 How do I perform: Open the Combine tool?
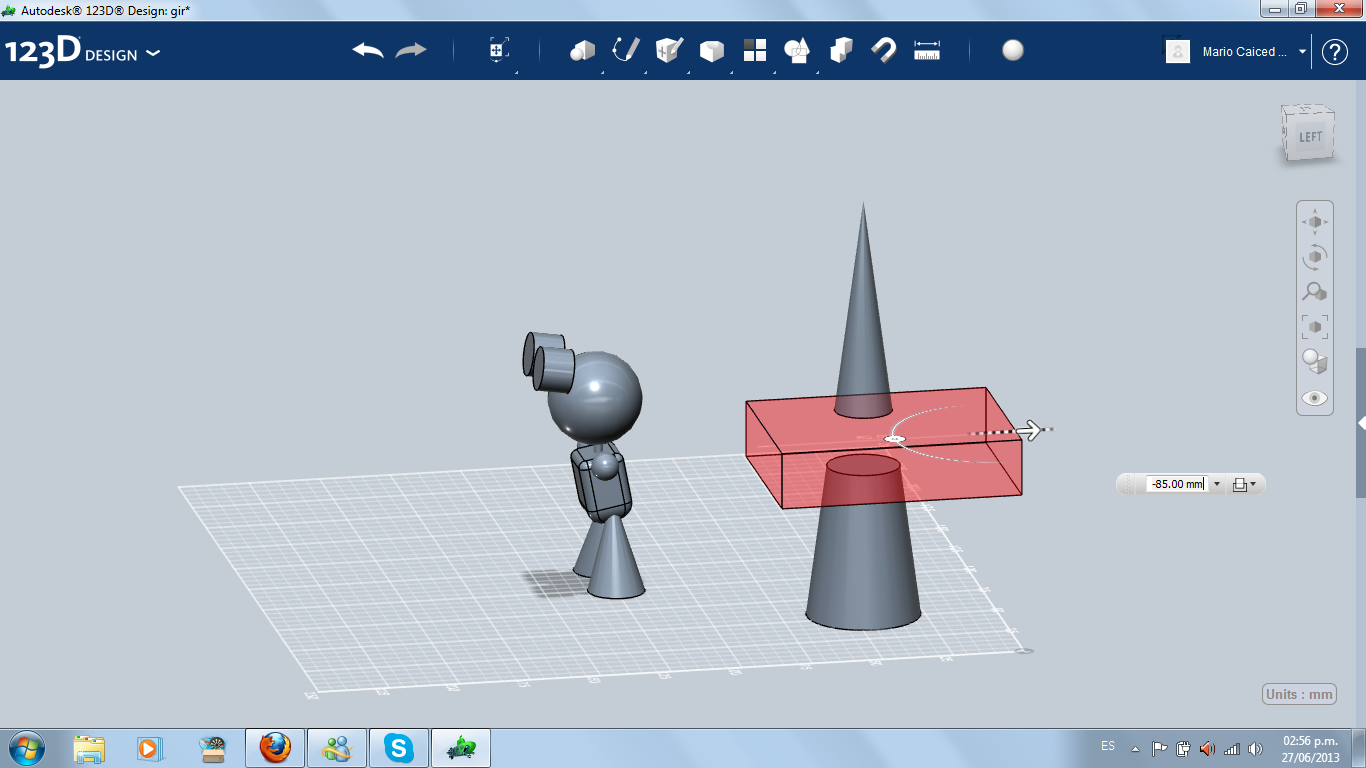point(841,50)
